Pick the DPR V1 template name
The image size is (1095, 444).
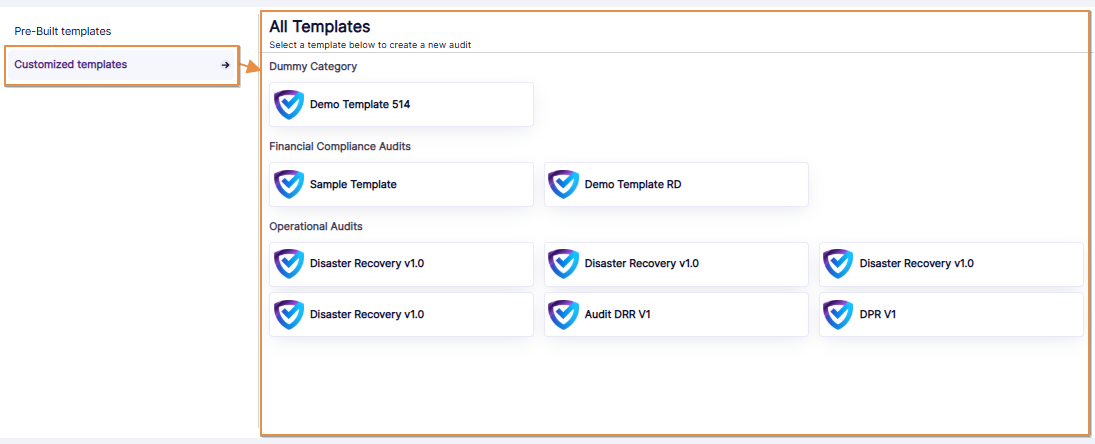[x=879, y=314]
